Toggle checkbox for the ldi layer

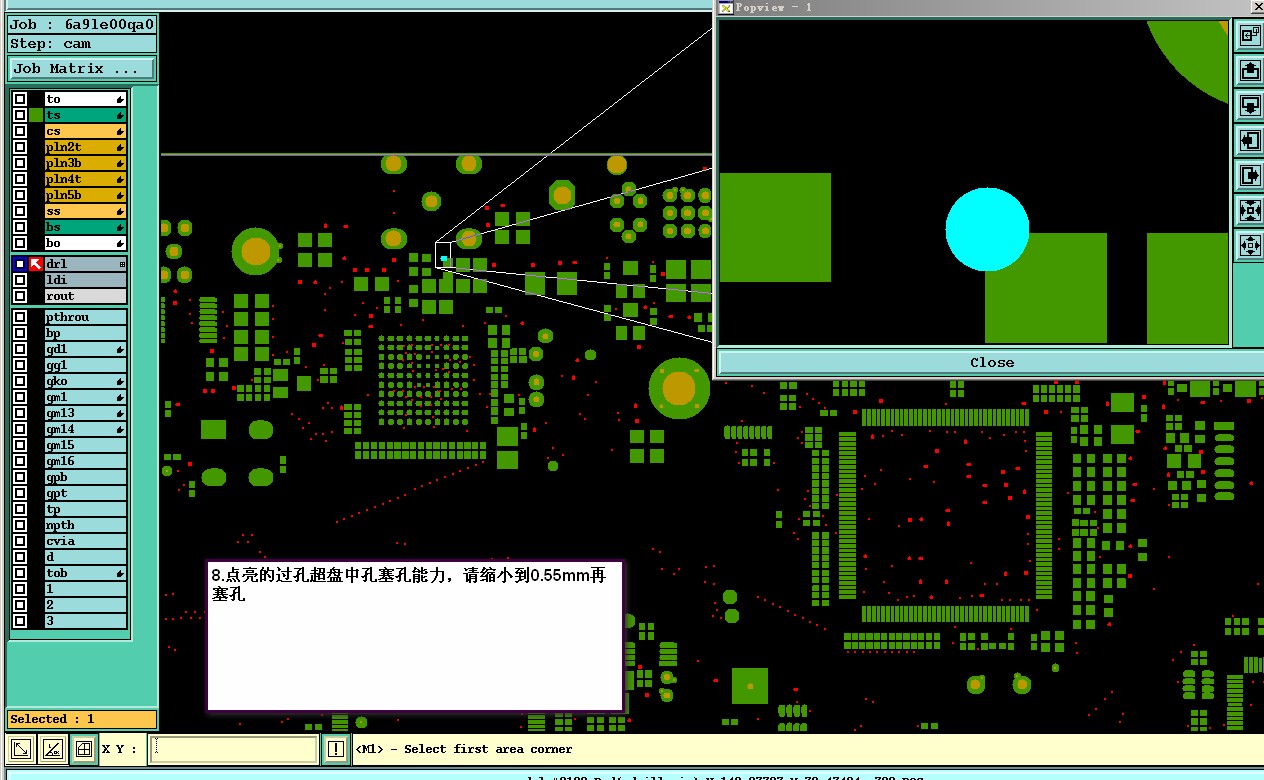tap(20, 280)
